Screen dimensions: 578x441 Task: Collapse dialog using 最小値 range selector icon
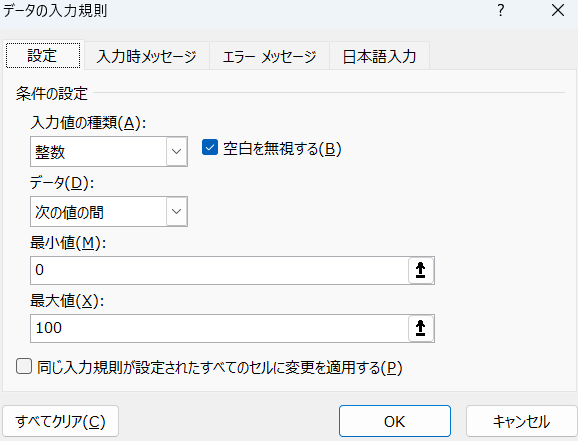[x=421, y=270]
